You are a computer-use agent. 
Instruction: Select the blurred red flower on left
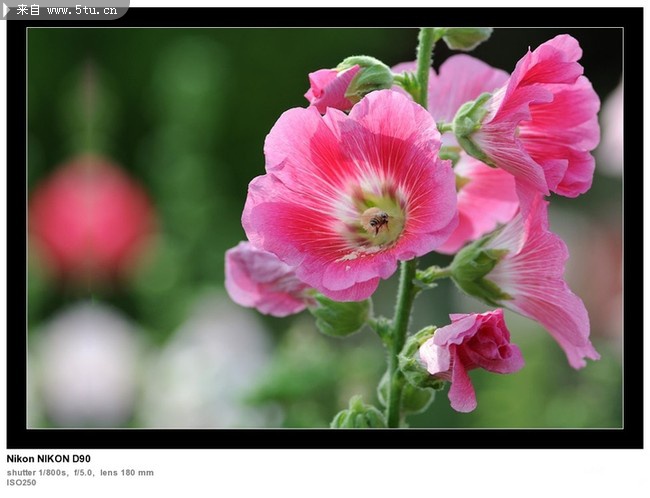coord(90,215)
